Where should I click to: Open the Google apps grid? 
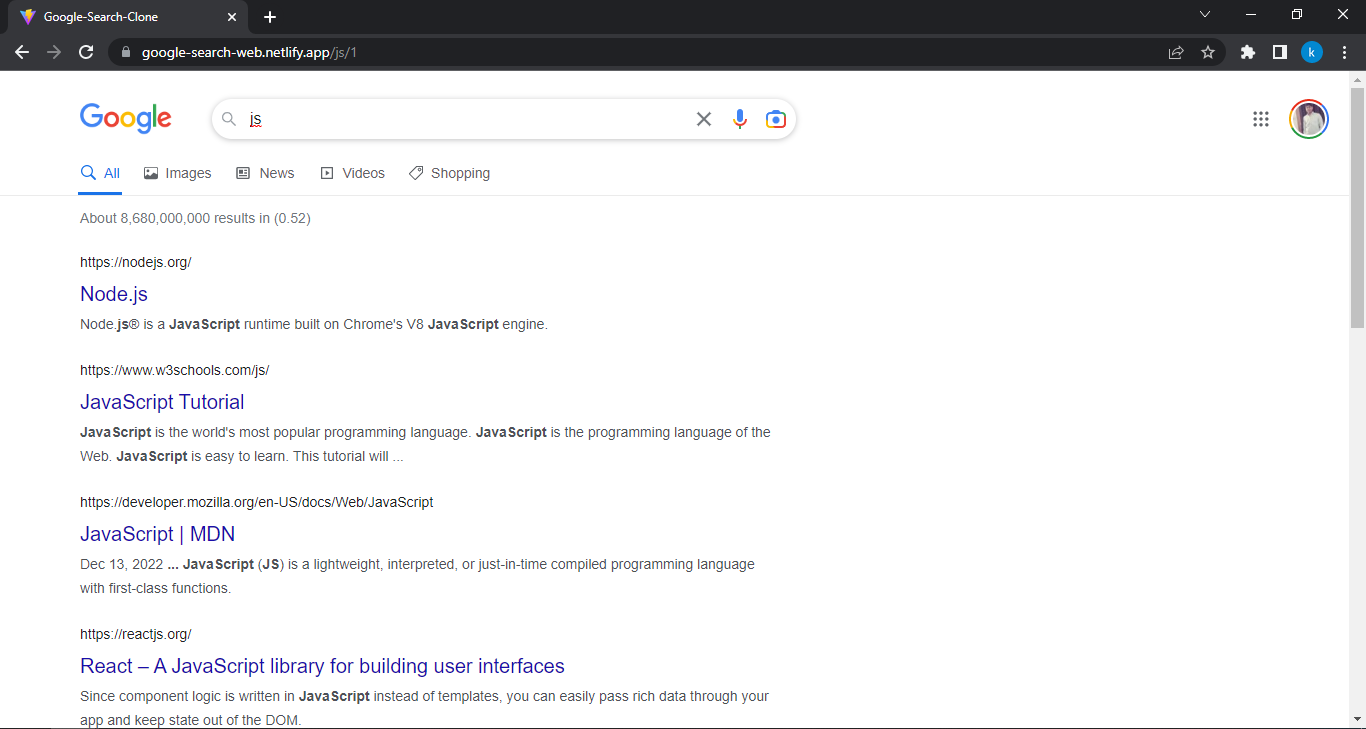[x=1260, y=118]
